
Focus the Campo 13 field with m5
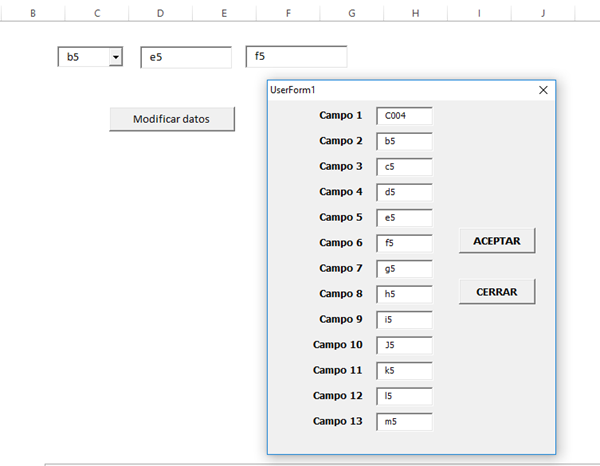(x=404, y=421)
